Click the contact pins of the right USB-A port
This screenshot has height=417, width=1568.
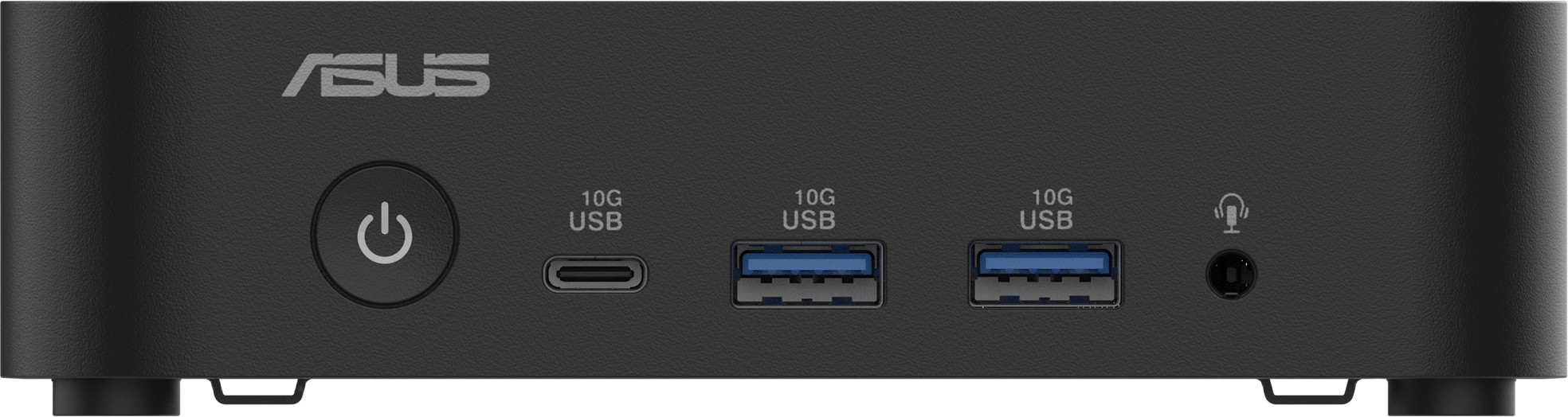(x=1045, y=290)
